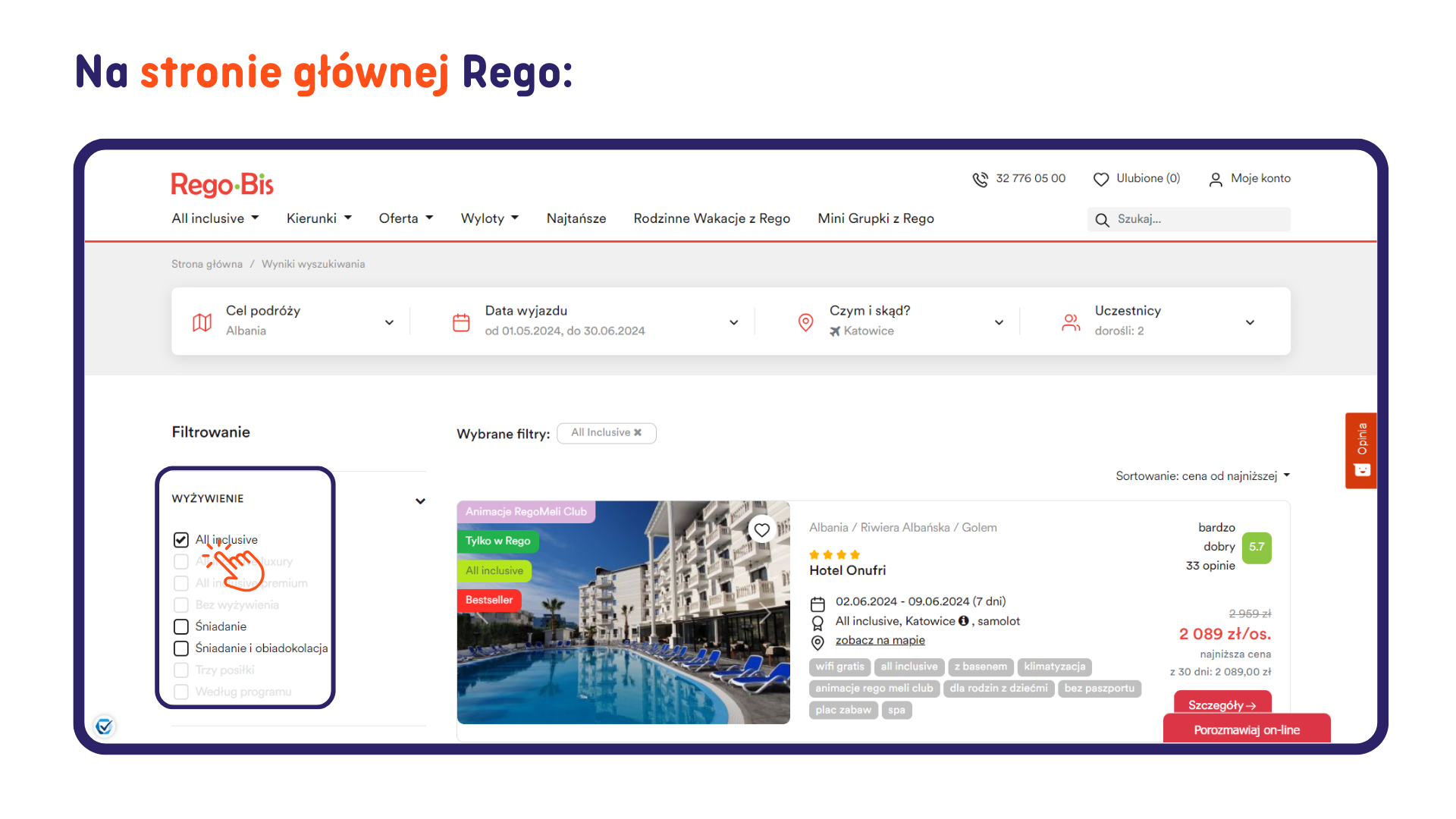
Task: Remove All Inclusive filter with the x icon
Action: 638,432
